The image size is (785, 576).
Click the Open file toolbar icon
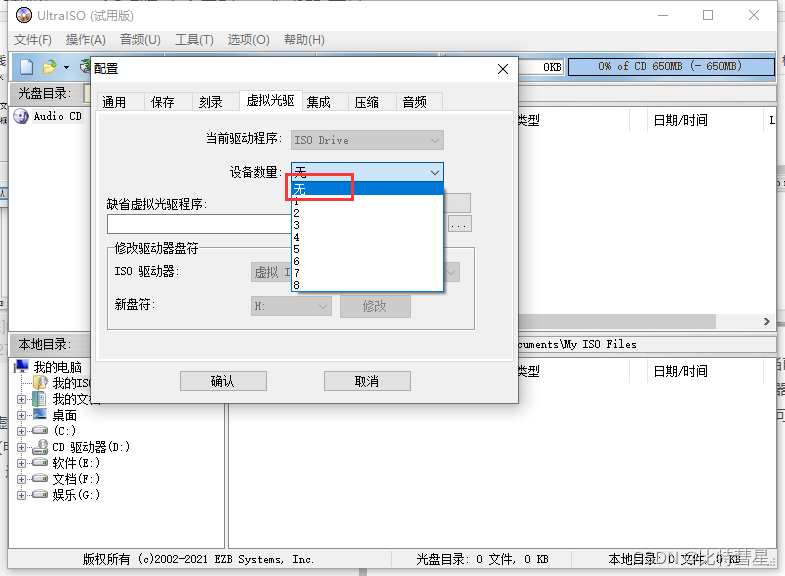(50, 67)
